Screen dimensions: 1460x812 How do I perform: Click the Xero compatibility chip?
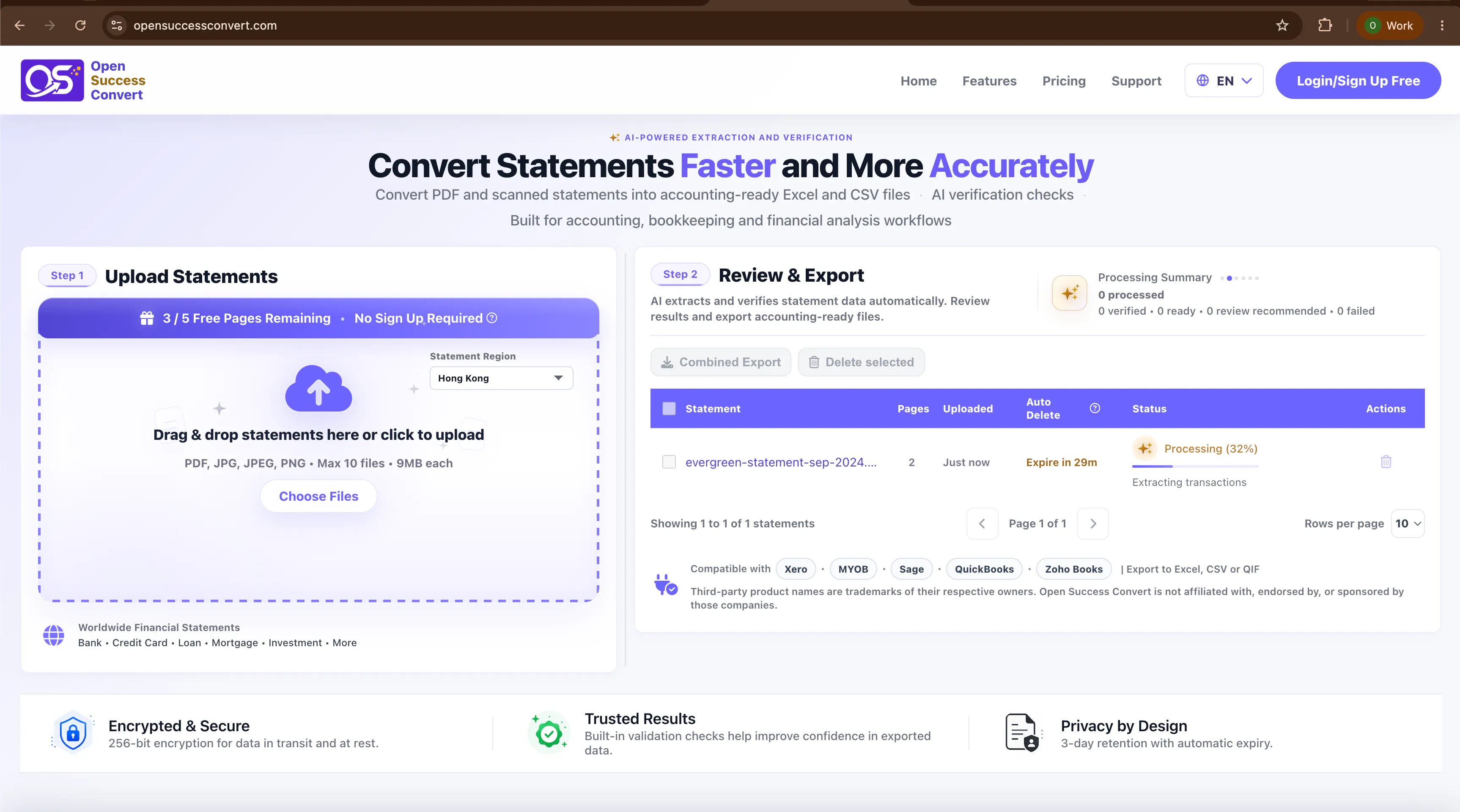click(795, 569)
